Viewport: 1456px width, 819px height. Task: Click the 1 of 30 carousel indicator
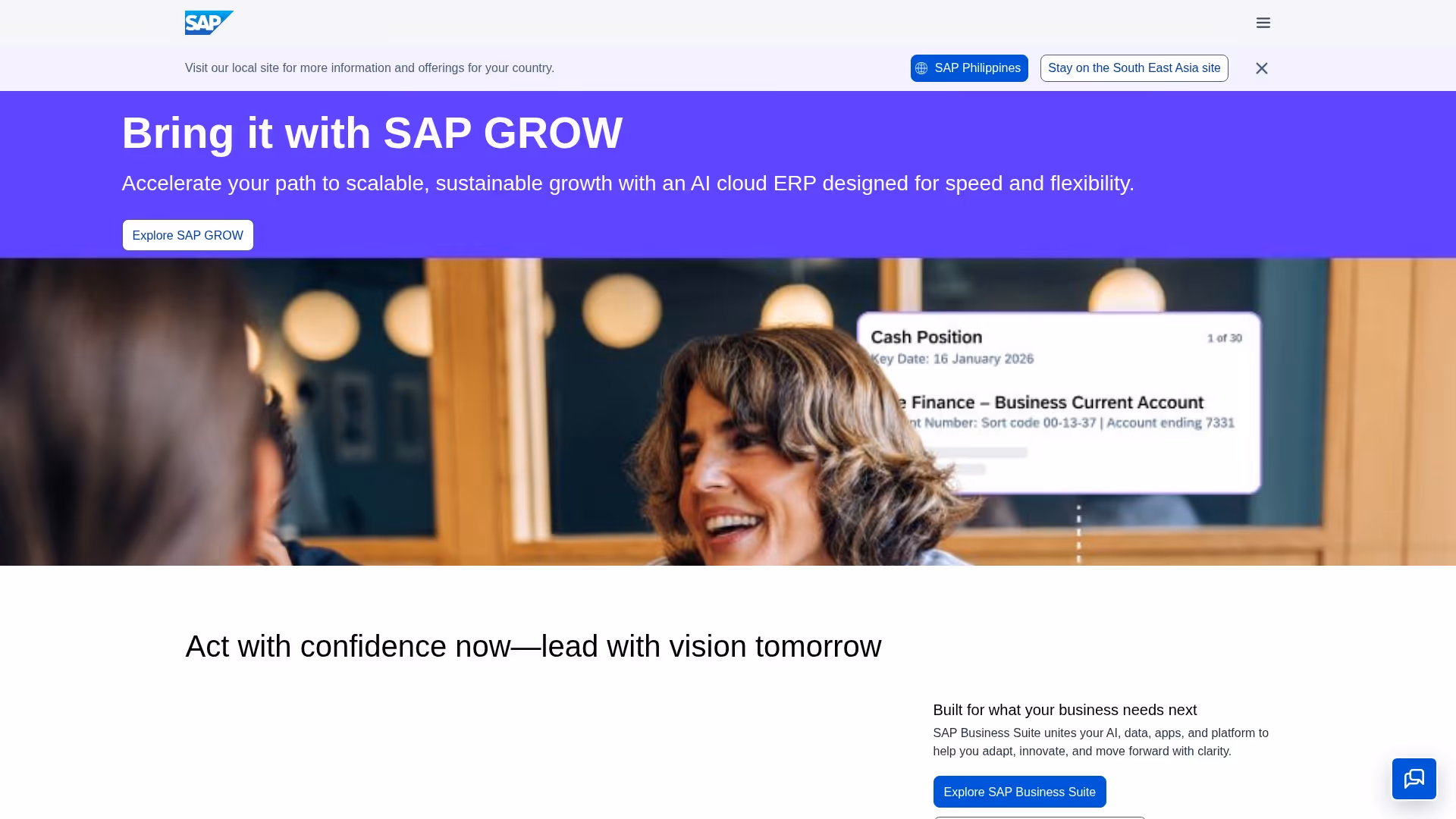[1224, 338]
